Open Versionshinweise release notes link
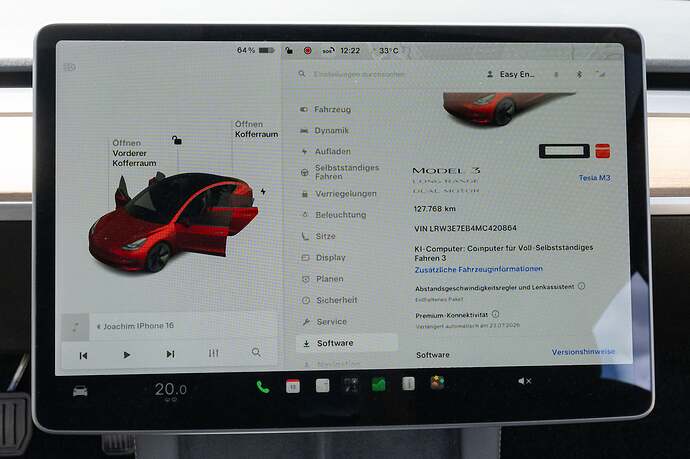This screenshot has width=690, height=459. click(x=583, y=352)
